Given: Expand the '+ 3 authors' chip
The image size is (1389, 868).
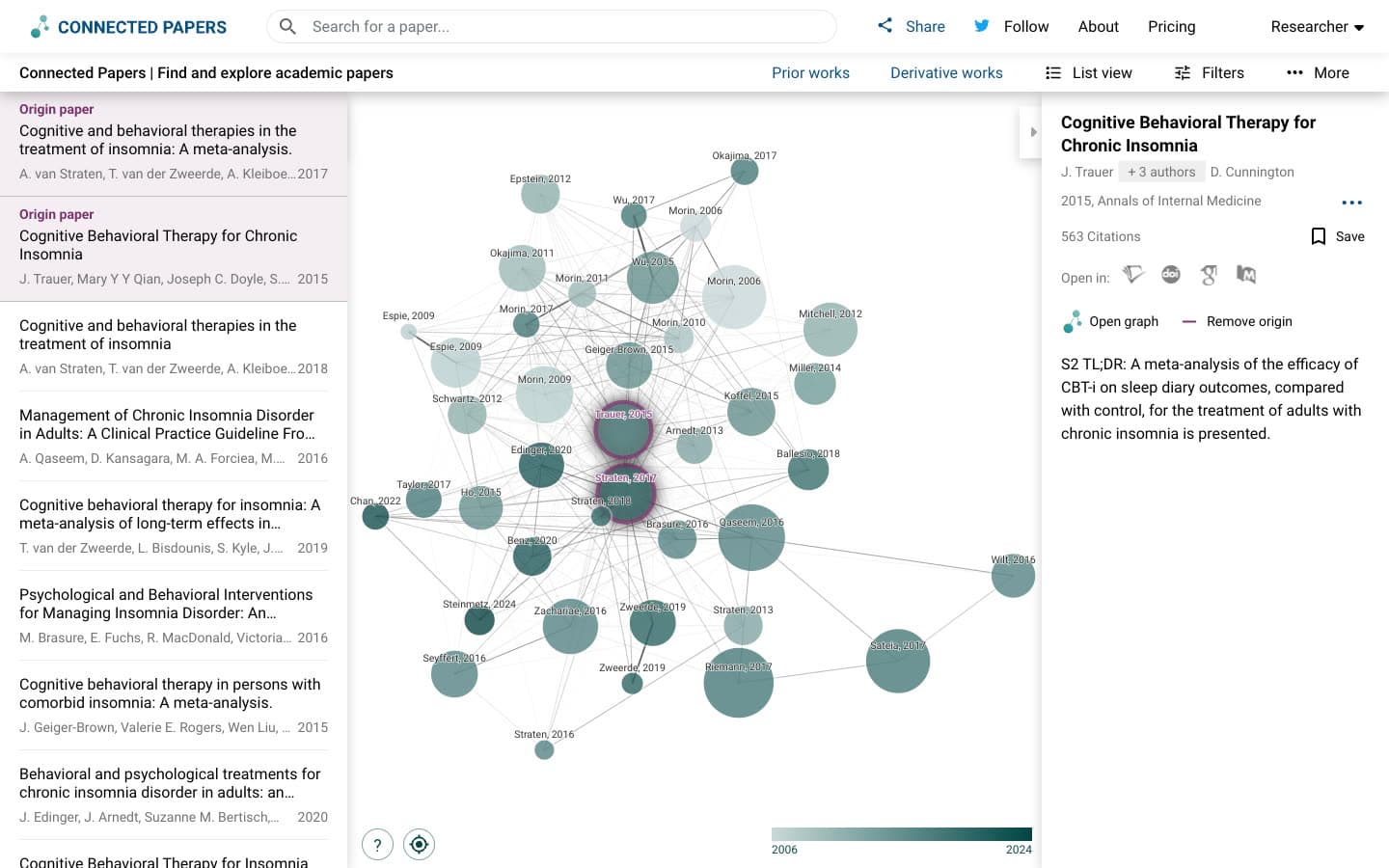Looking at the screenshot, I should click(x=1161, y=172).
